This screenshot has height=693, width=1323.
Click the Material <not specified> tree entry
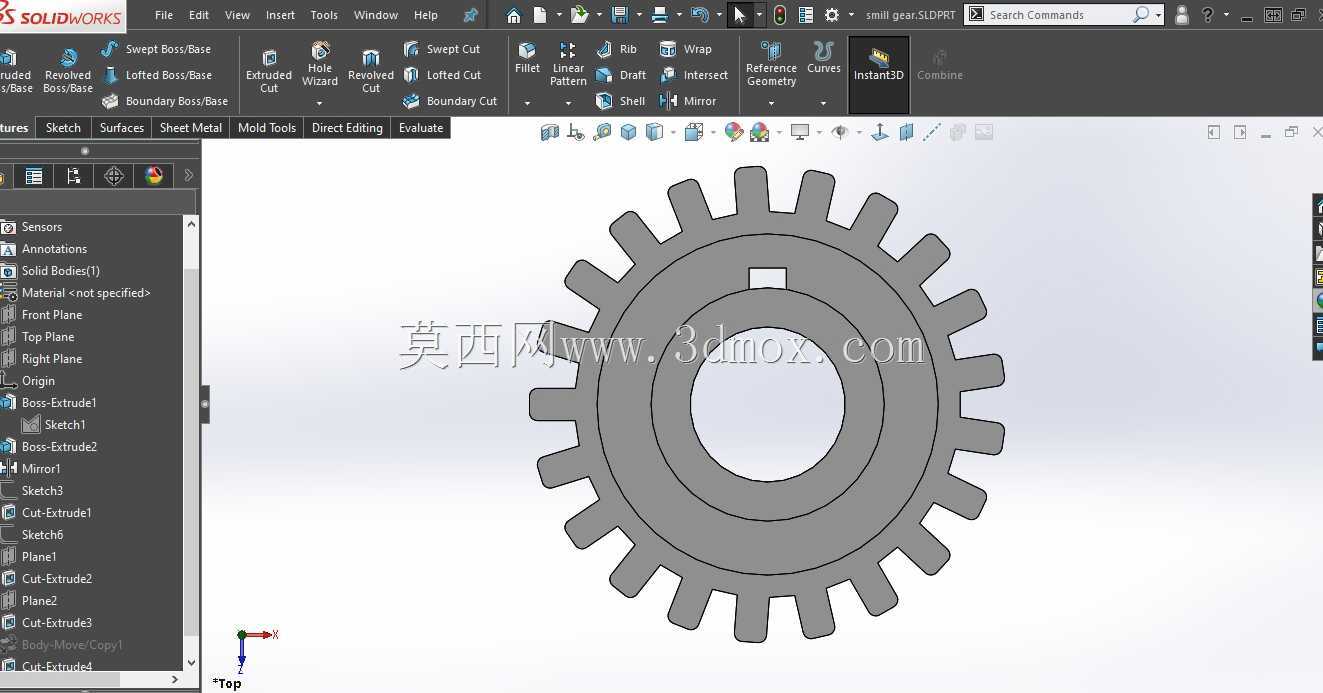pyautogui.click(x=86, y=293)
